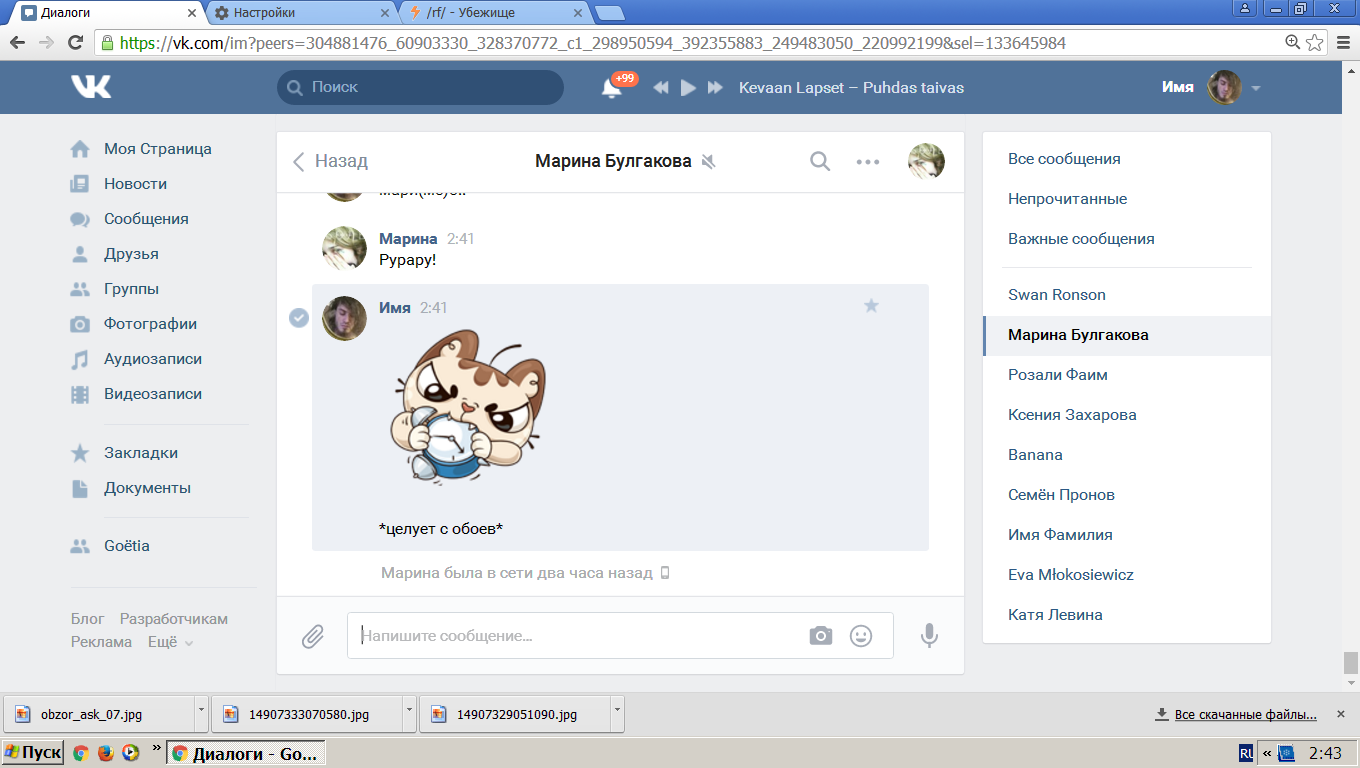Record voice message with microphone icon
Viewport: 1360px width, 768px height.
(930, 636)
